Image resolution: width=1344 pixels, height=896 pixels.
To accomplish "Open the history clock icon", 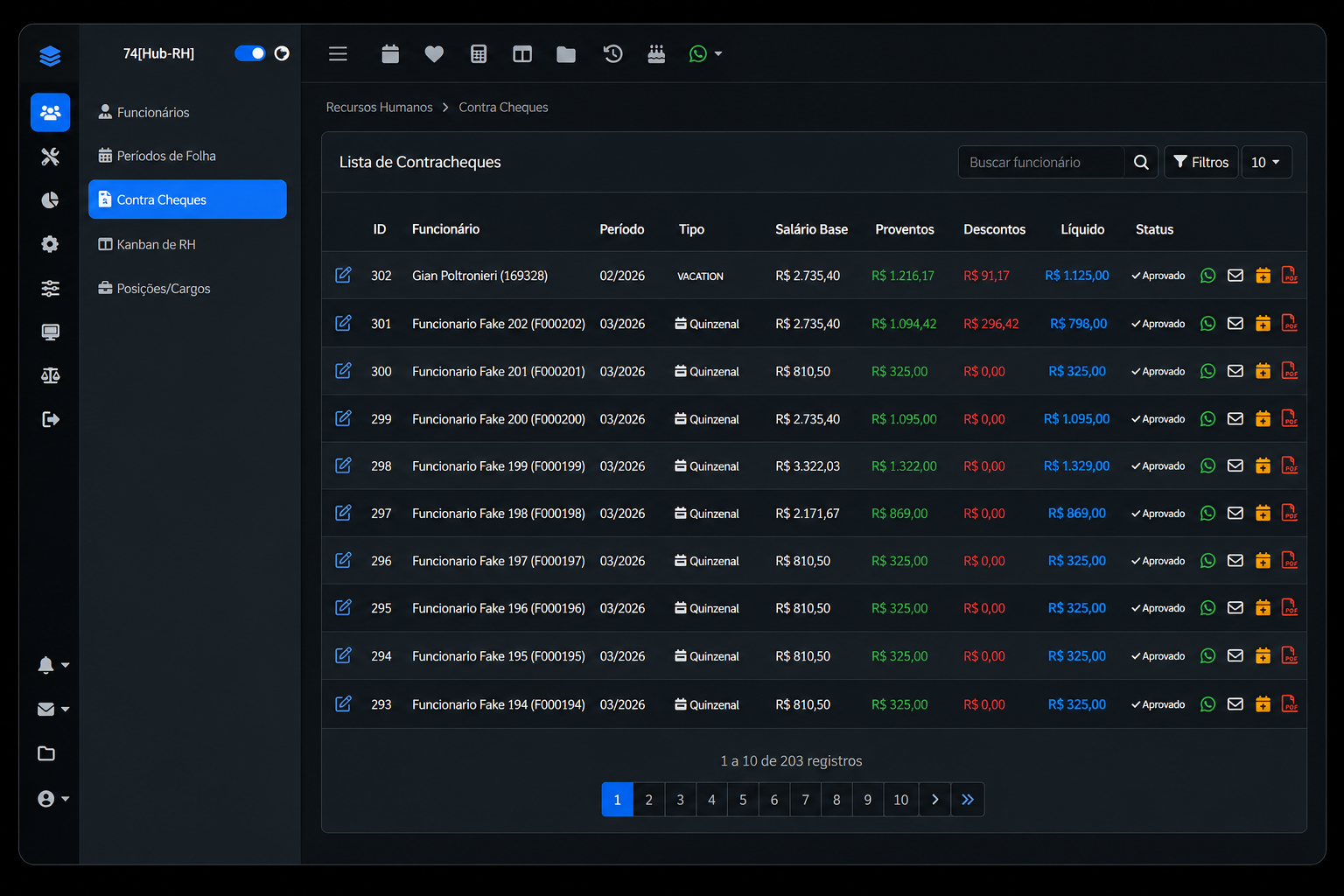I will 612,54.
